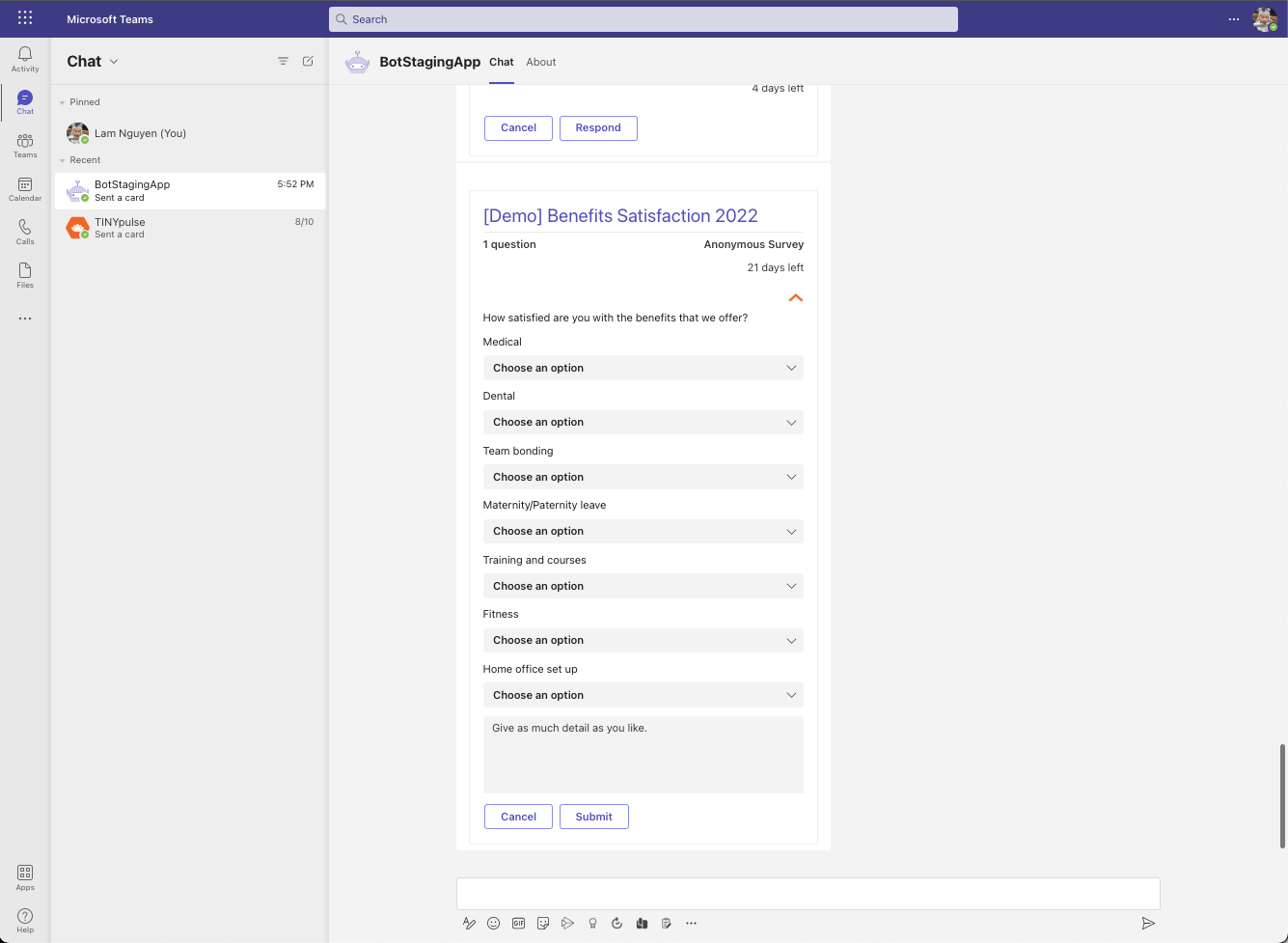The image size is (1288, 943).
Task: Open settings and more ellipsis in title bar
Action: pos(1233,19)
